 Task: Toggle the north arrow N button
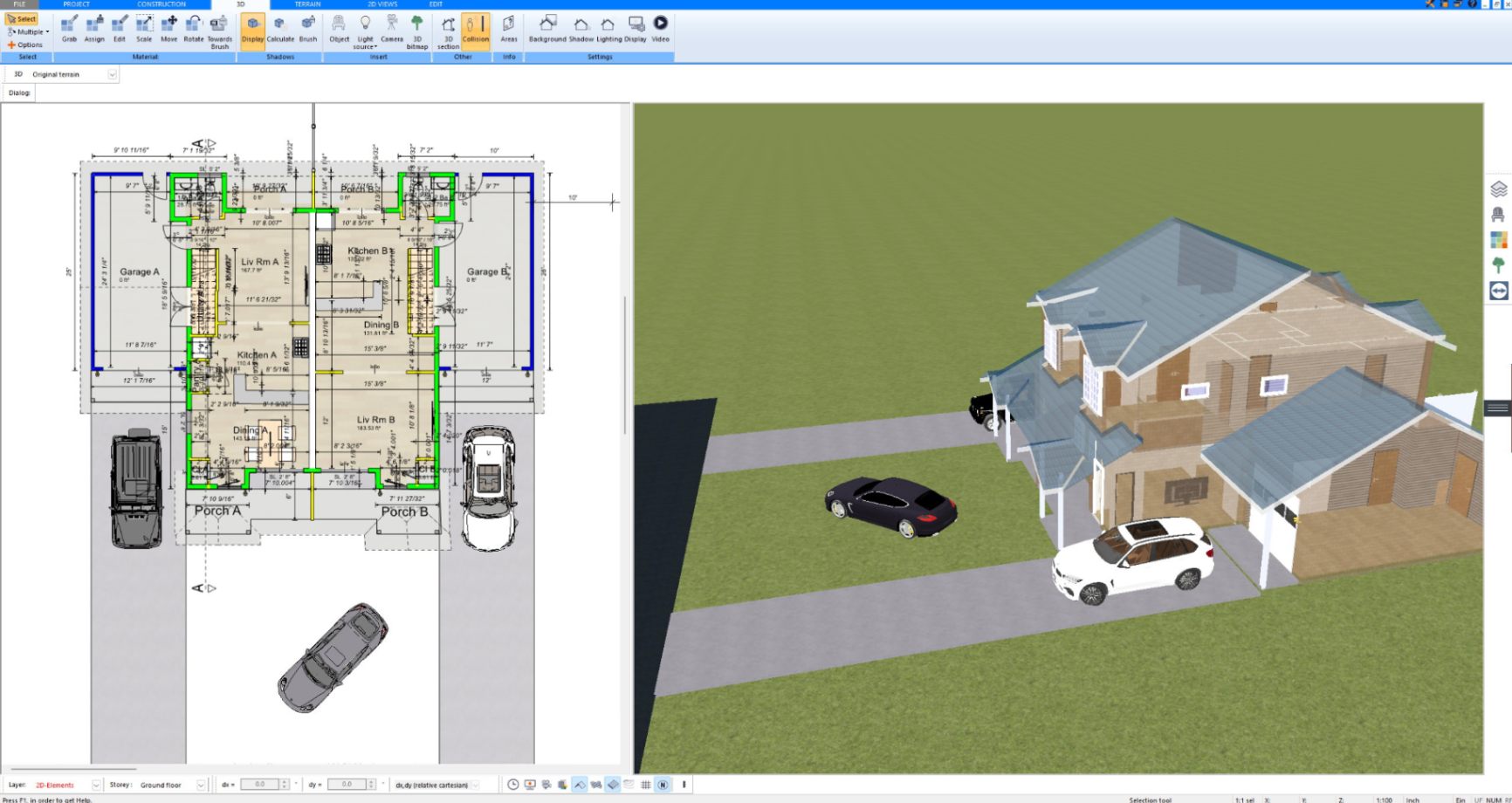click(x=663, y=785)
